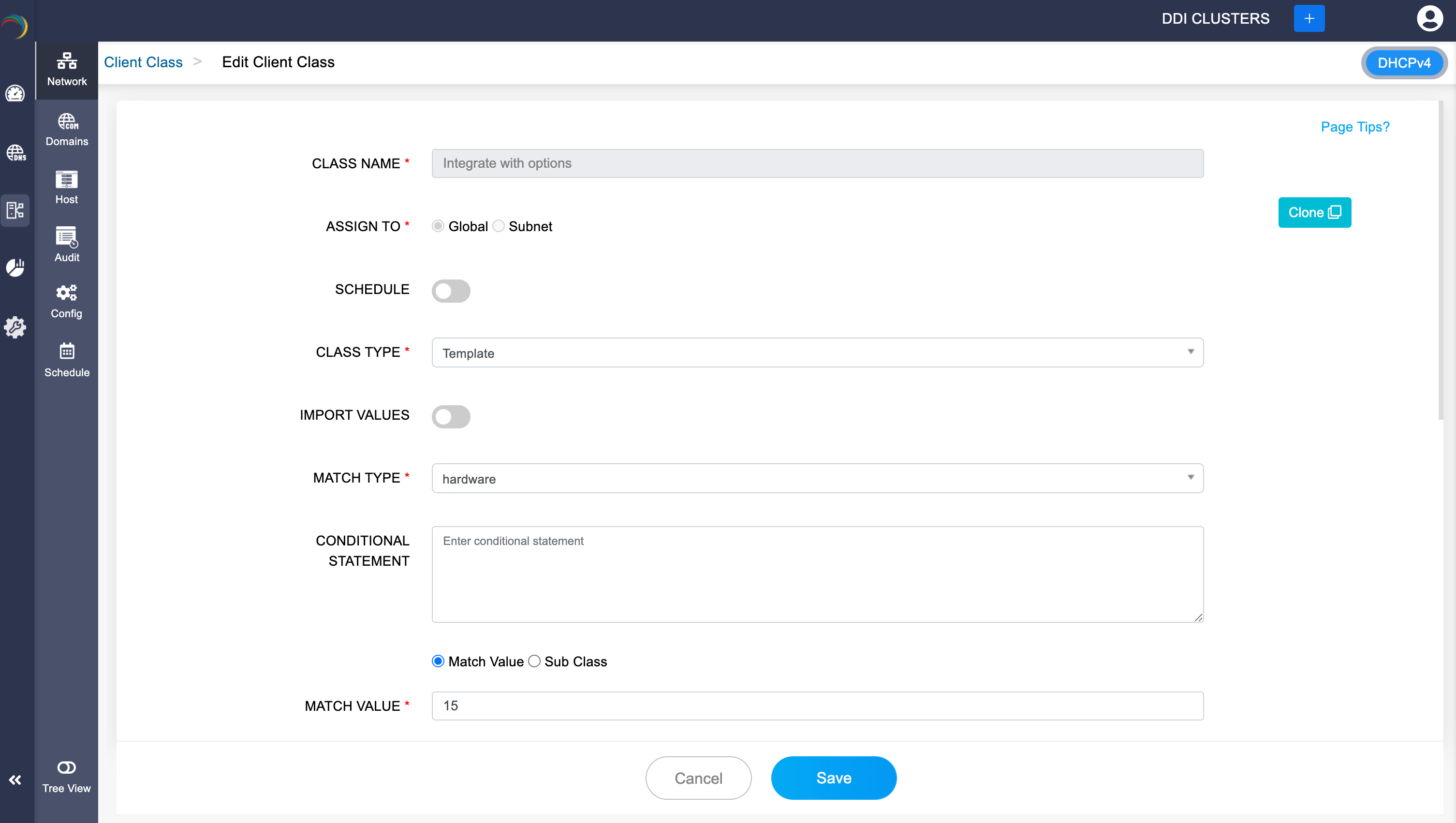The height and width of the screenshot is (823, 1456).
Task: Enable the SCHEDULE toggle
Action: (x=451, y=291)
